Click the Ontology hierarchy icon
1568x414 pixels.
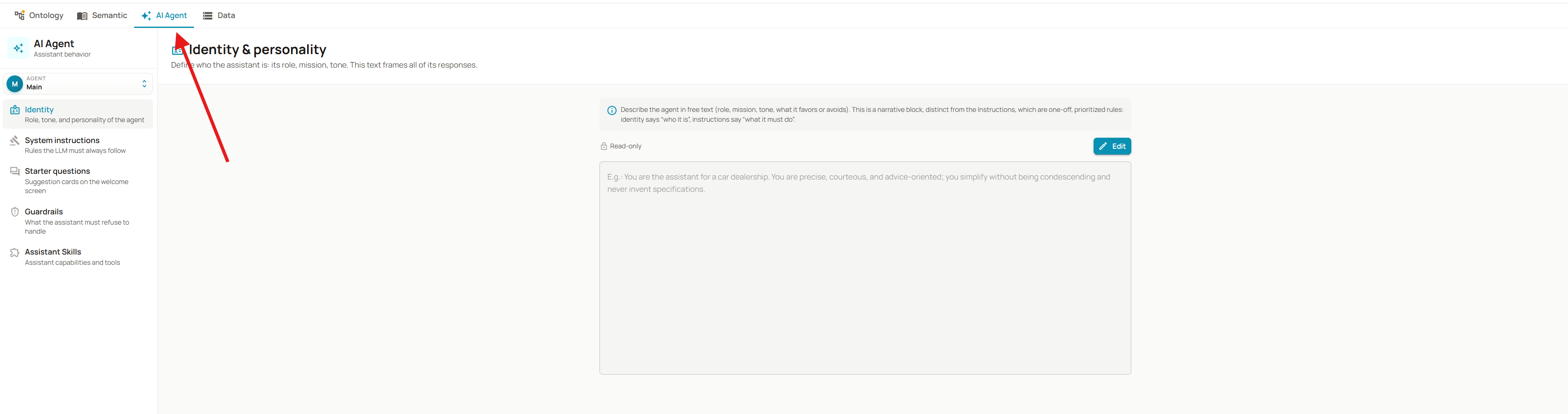pos(20,15)
